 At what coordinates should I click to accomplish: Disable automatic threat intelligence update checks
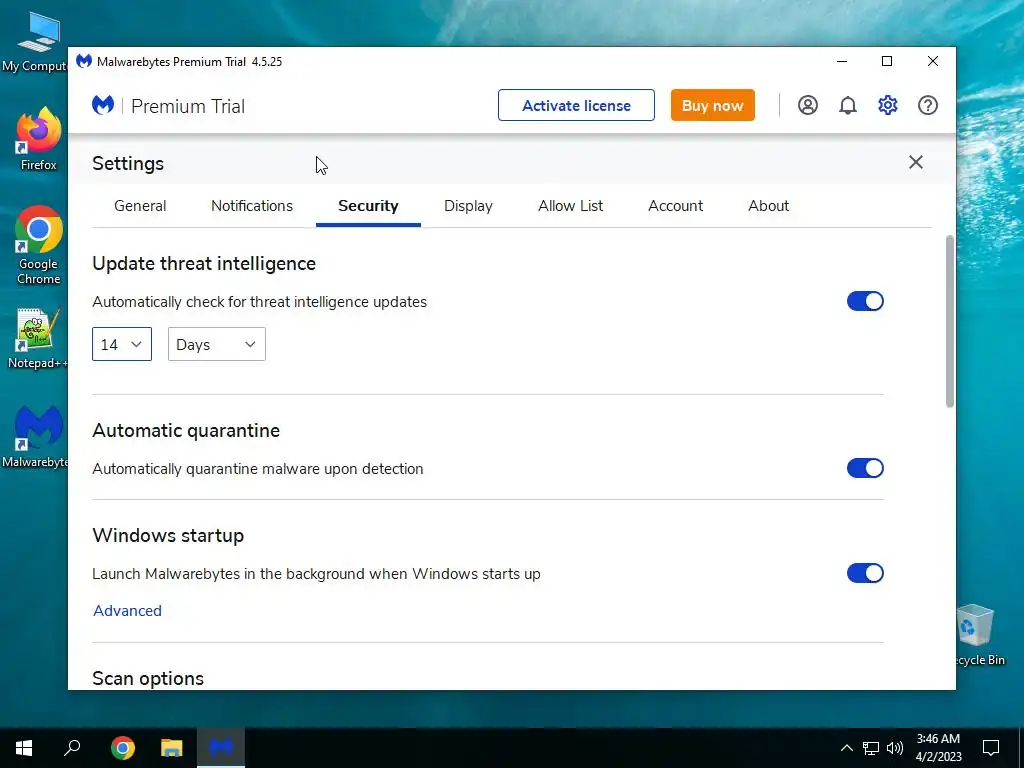coord(865,301)
